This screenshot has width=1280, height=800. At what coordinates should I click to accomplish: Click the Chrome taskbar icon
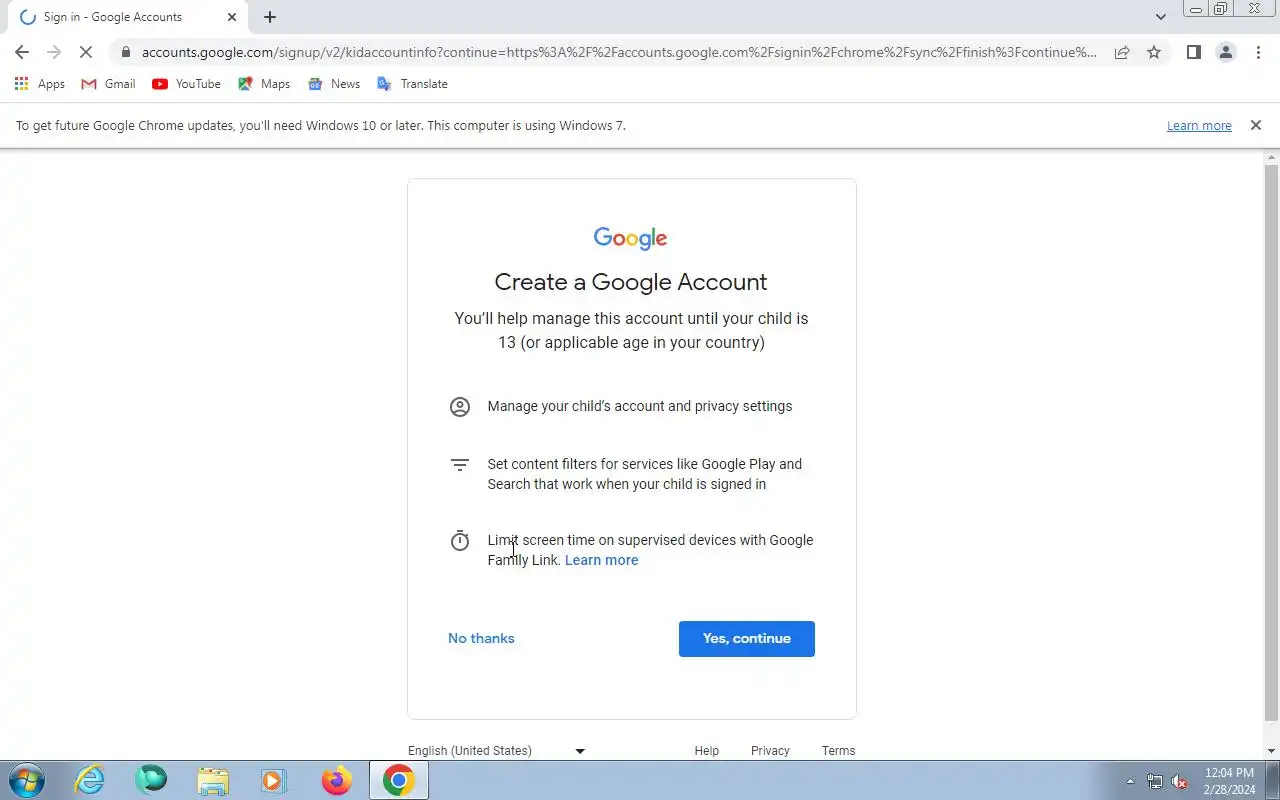point(398,780)
